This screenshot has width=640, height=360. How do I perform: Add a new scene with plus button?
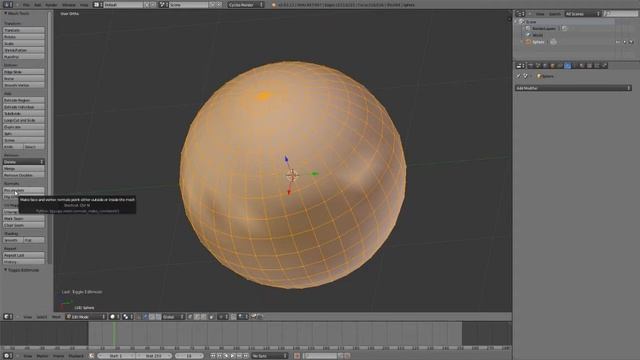212,5
